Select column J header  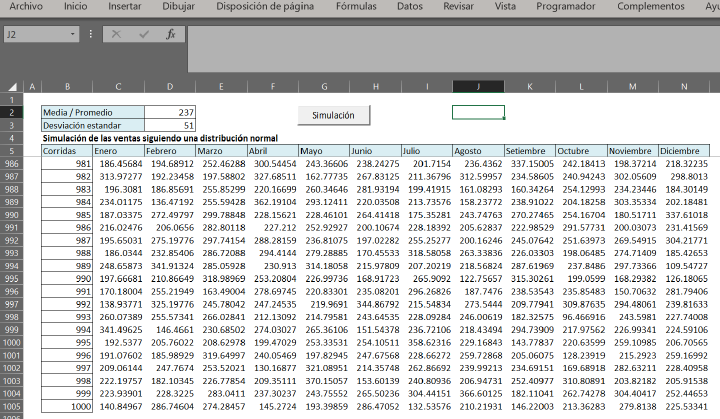(x=478, y=86)
